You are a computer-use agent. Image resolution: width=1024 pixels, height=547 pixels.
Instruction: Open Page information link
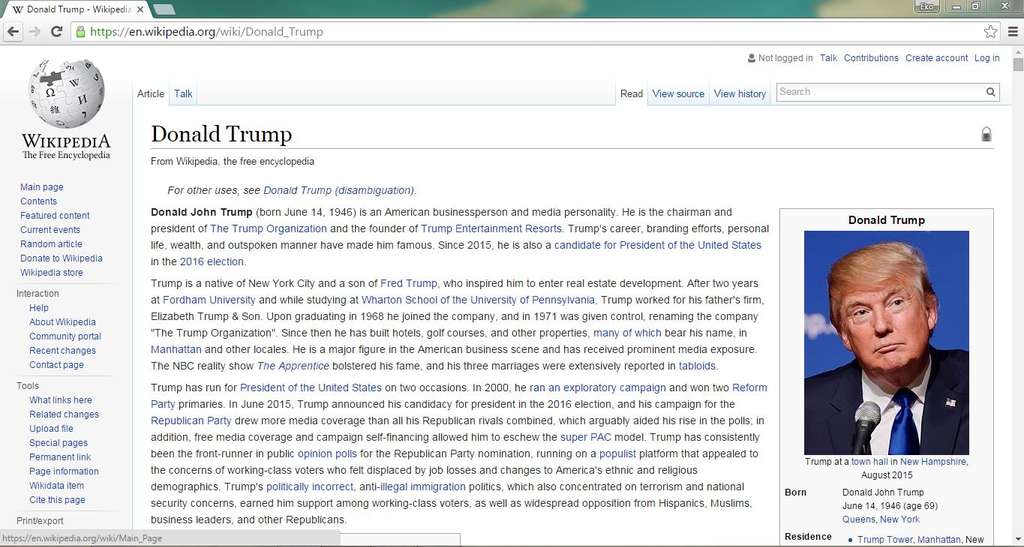pyautogui.click(x=64, y=471)
